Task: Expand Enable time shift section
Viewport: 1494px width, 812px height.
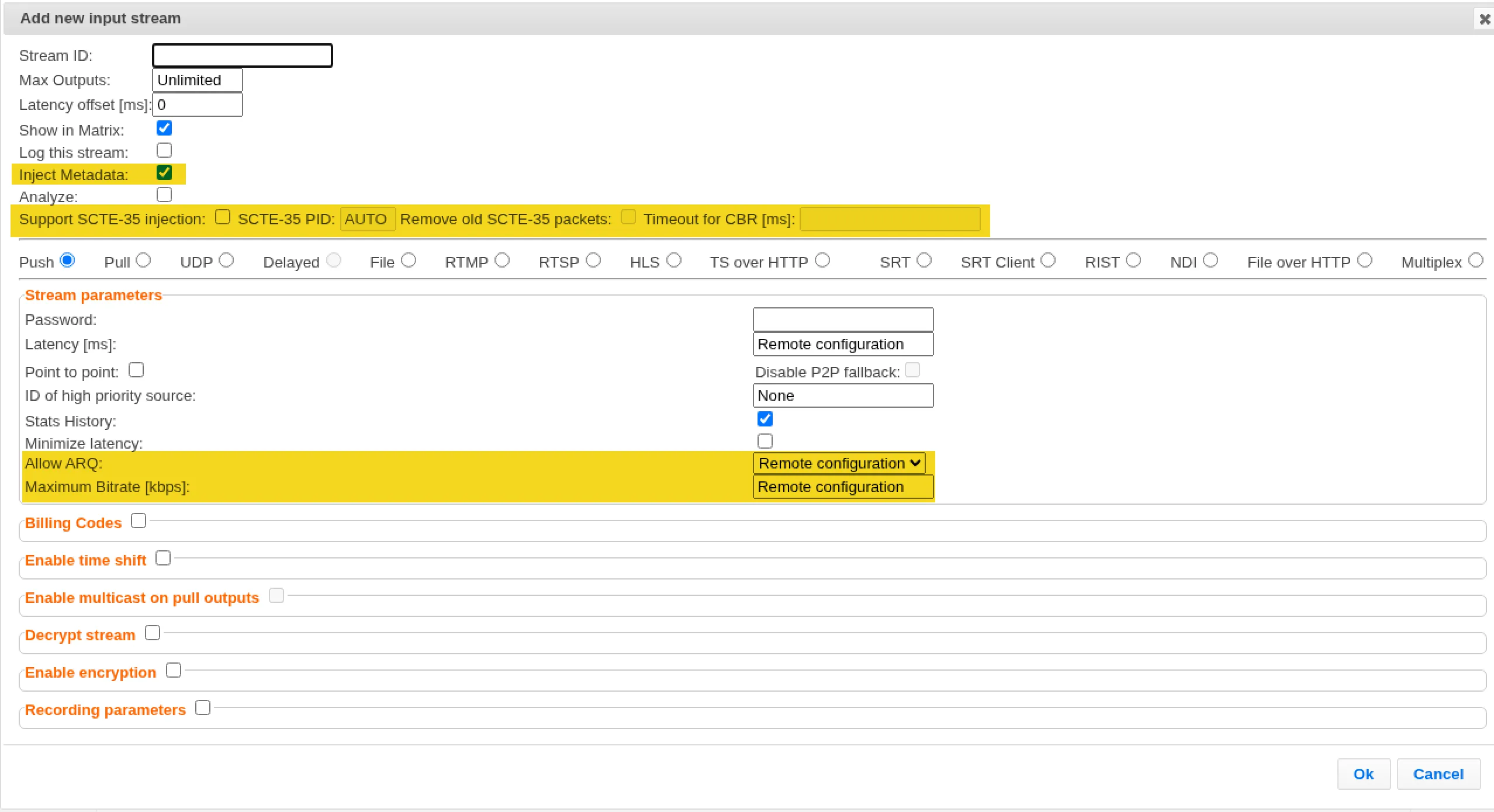Action: pos(163,558)
